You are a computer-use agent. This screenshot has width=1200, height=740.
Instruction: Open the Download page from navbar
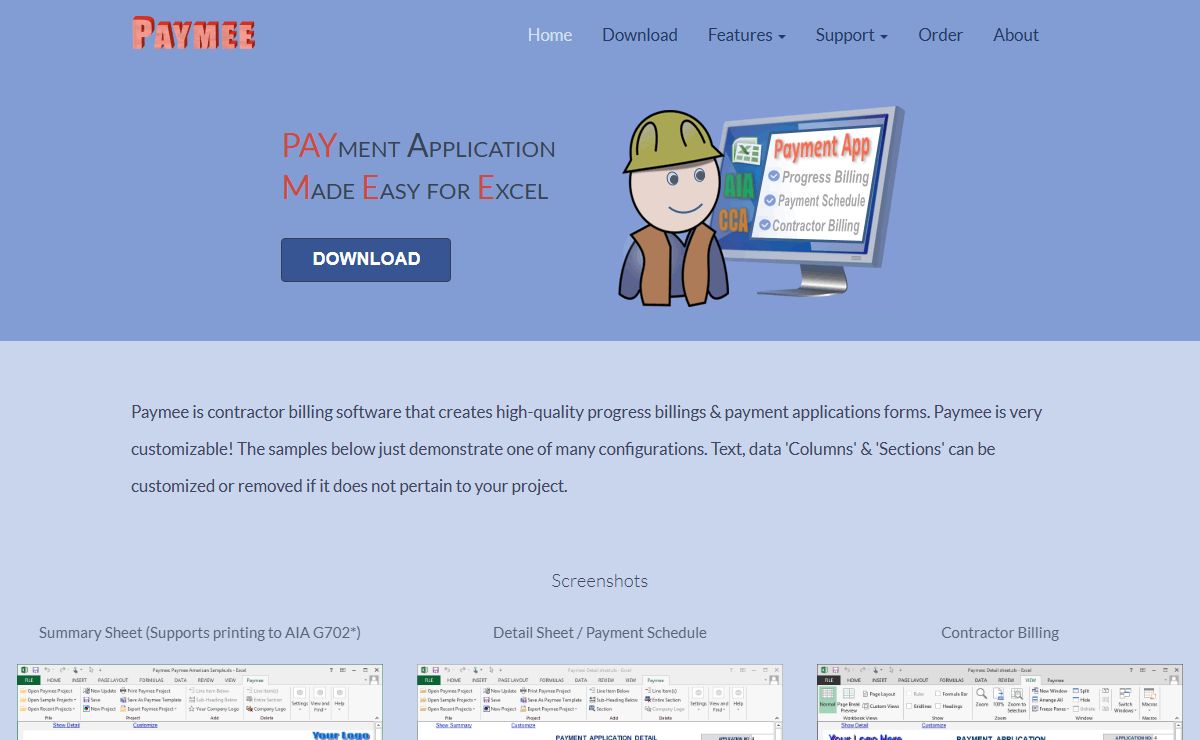click(x=640, y=35)
